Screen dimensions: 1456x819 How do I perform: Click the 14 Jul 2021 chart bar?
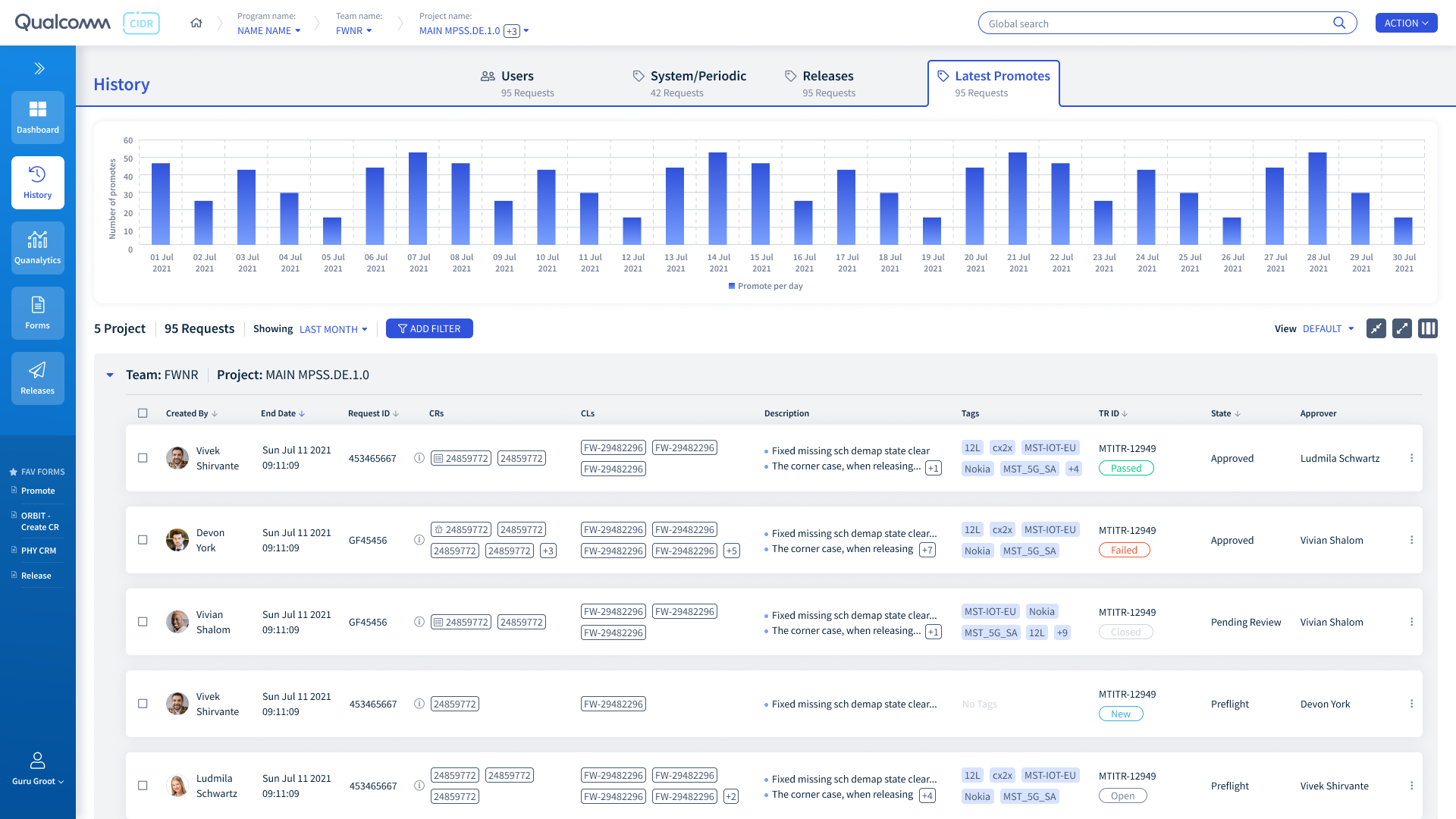717,199
